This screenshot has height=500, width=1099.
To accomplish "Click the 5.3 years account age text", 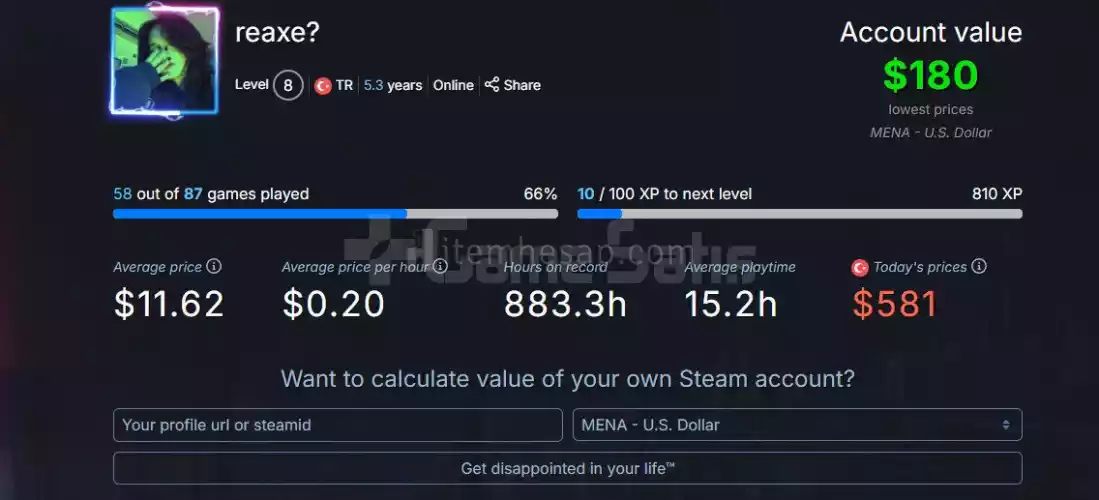I will click(x=393, y=85).
